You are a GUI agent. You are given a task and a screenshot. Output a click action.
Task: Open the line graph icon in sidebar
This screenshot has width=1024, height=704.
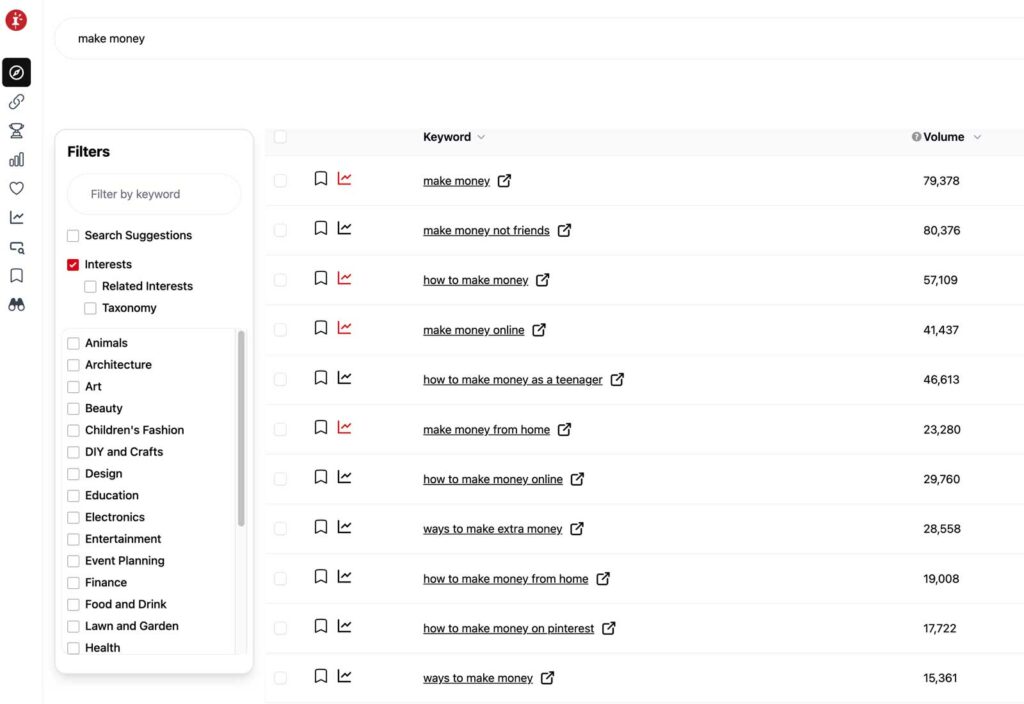(x=16, y=217)
